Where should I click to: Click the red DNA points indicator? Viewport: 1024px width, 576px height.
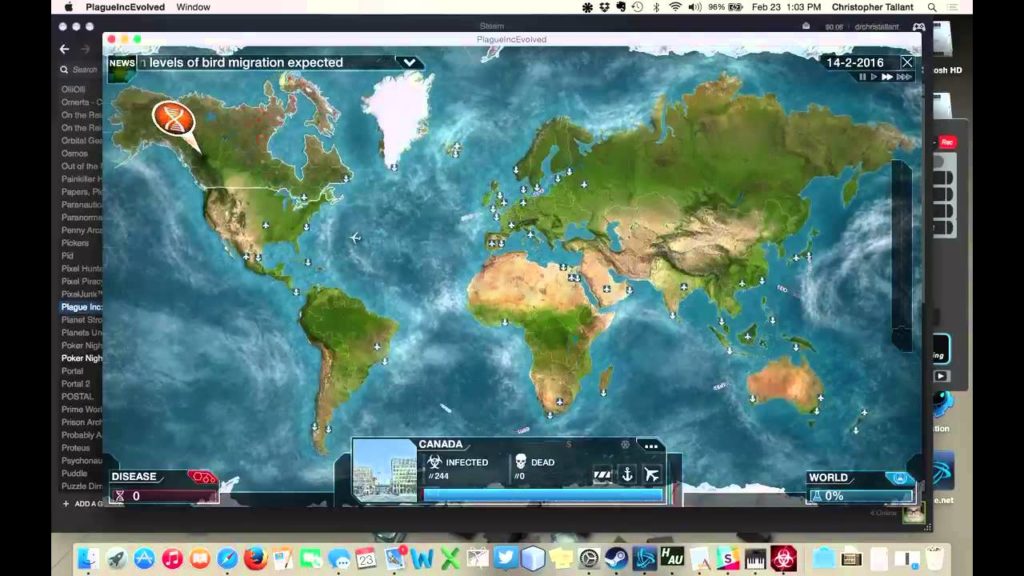[202, 477]
